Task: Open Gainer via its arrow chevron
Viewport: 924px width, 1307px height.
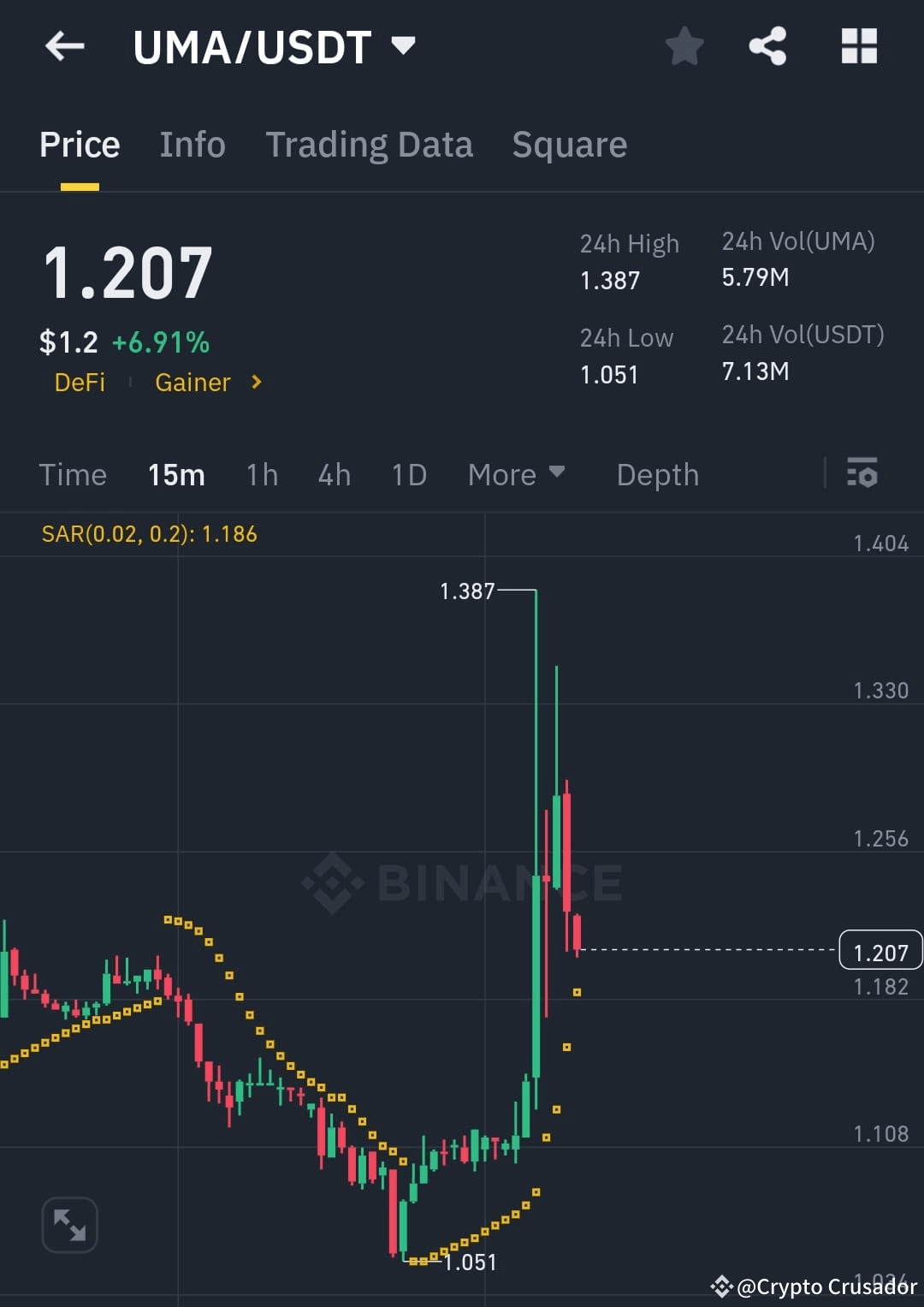Action: [256, 383]
